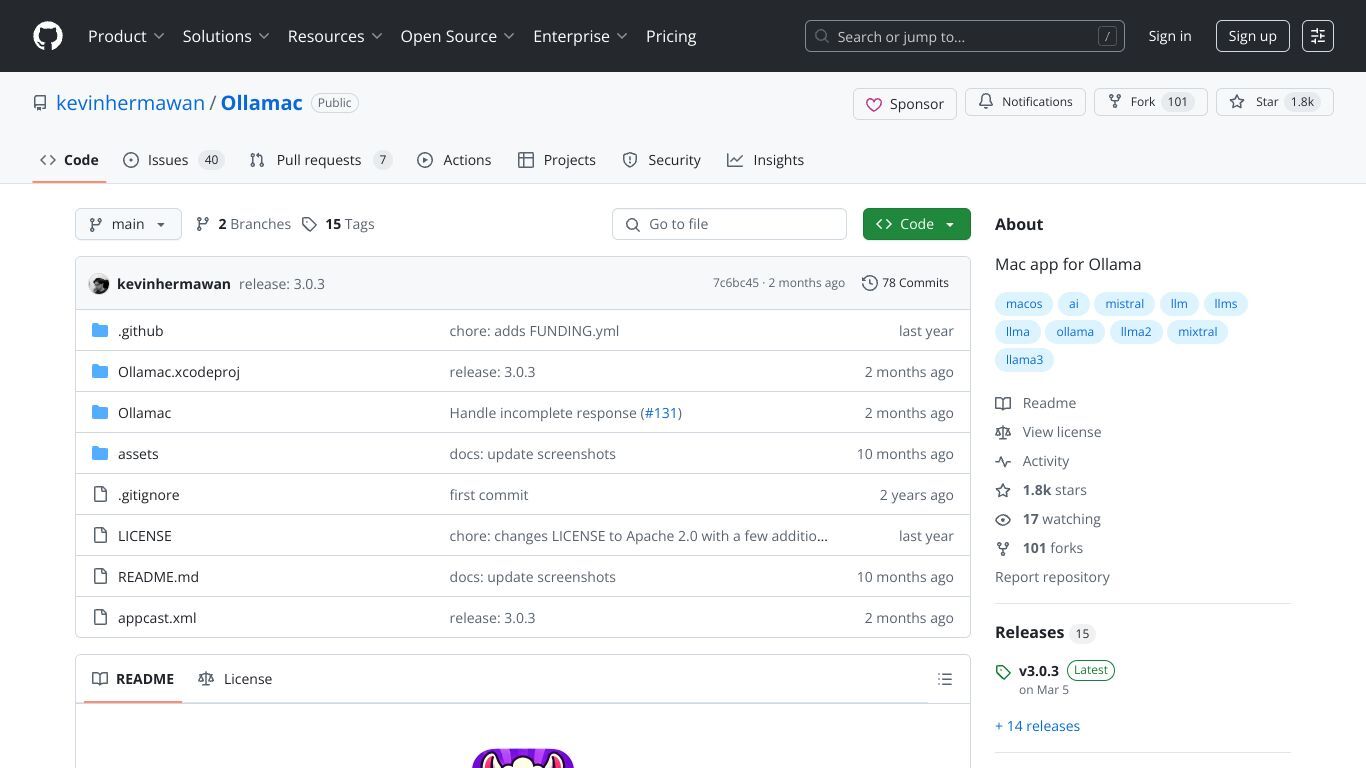Image resolution: width=1366 pixels, height=768 pixels.
Task: Click the Activity pulse icon
Action: (1003, 461)
